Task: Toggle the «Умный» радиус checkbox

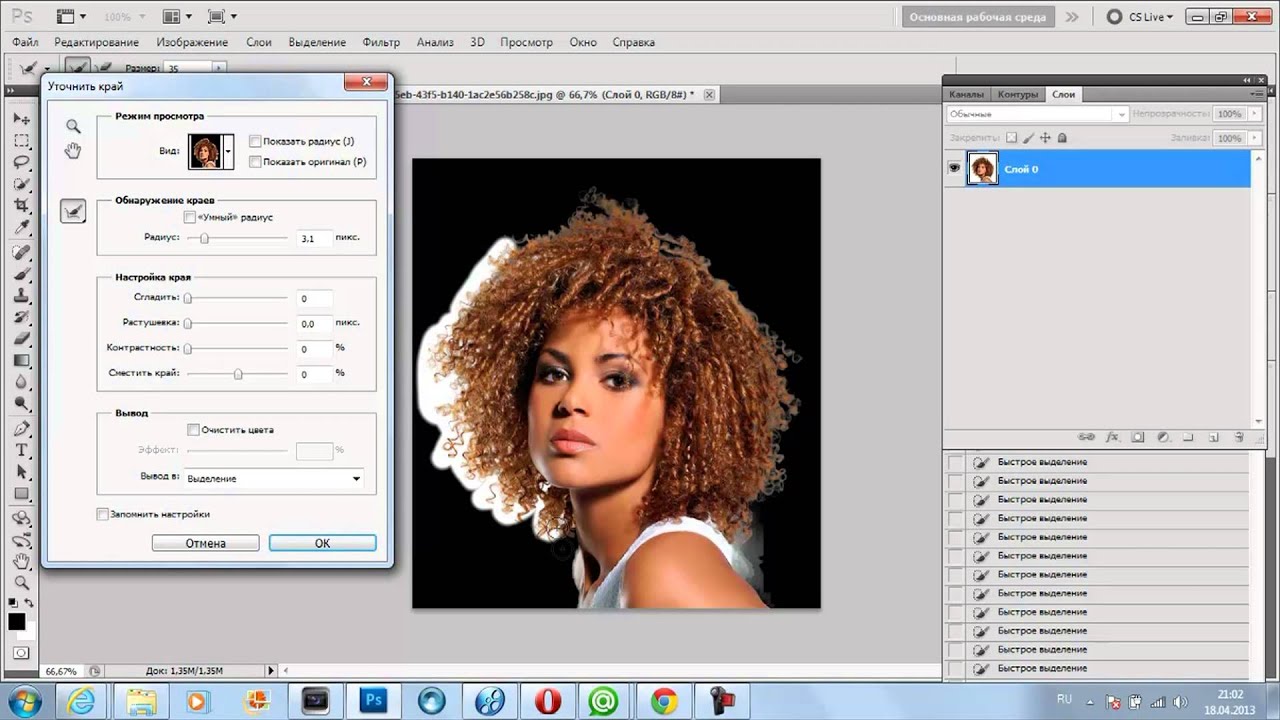Action: 190,217
